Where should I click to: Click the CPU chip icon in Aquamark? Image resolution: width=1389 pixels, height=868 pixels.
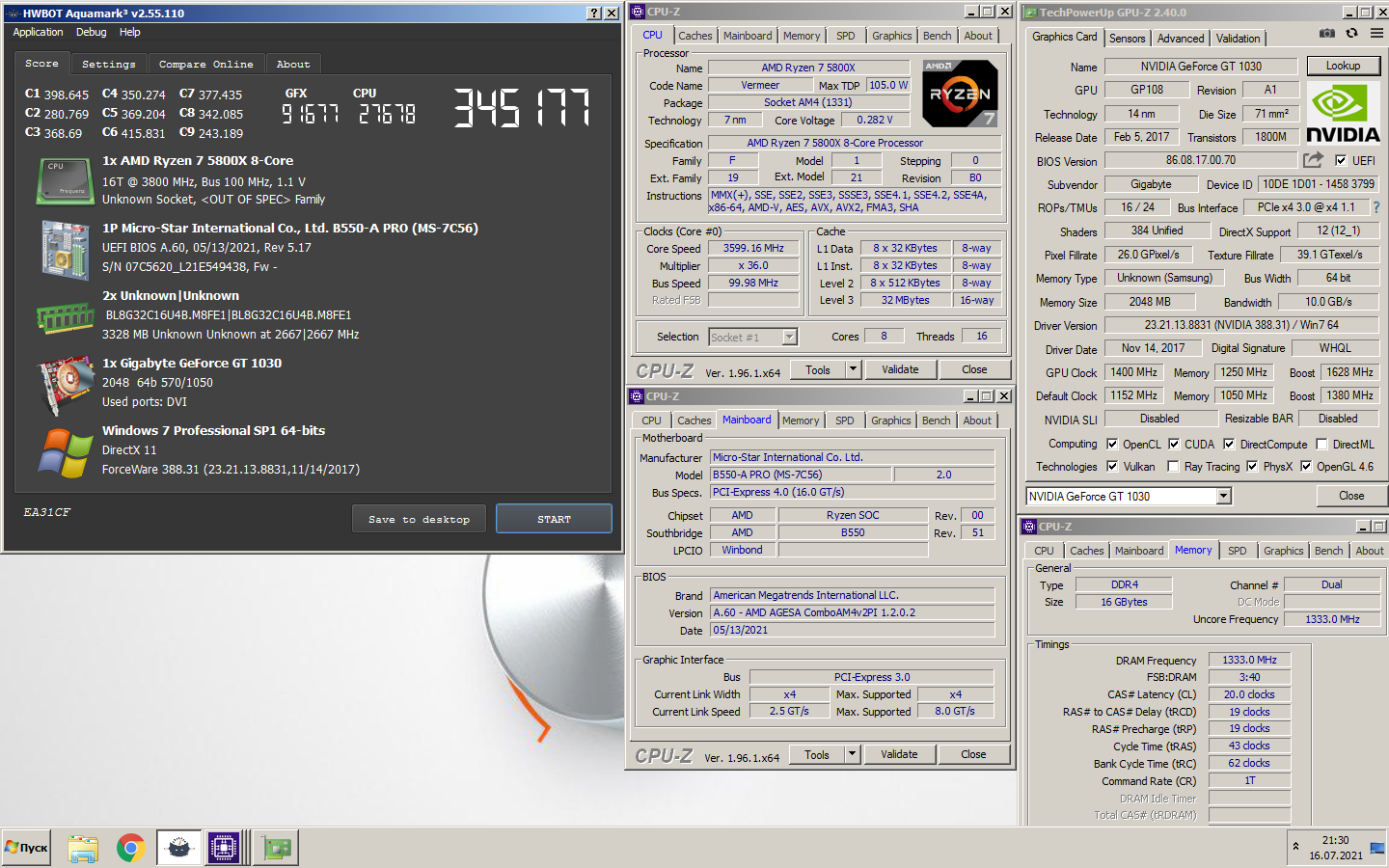point(65,181)
